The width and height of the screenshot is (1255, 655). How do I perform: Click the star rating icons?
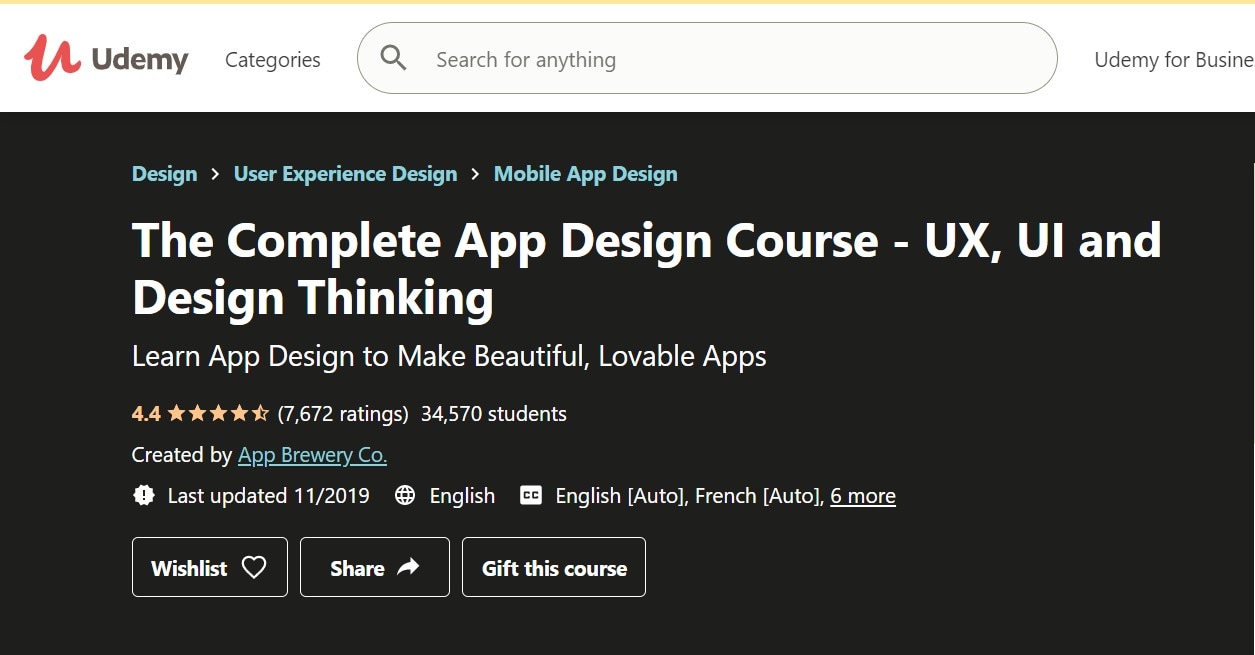click(218, 414)
